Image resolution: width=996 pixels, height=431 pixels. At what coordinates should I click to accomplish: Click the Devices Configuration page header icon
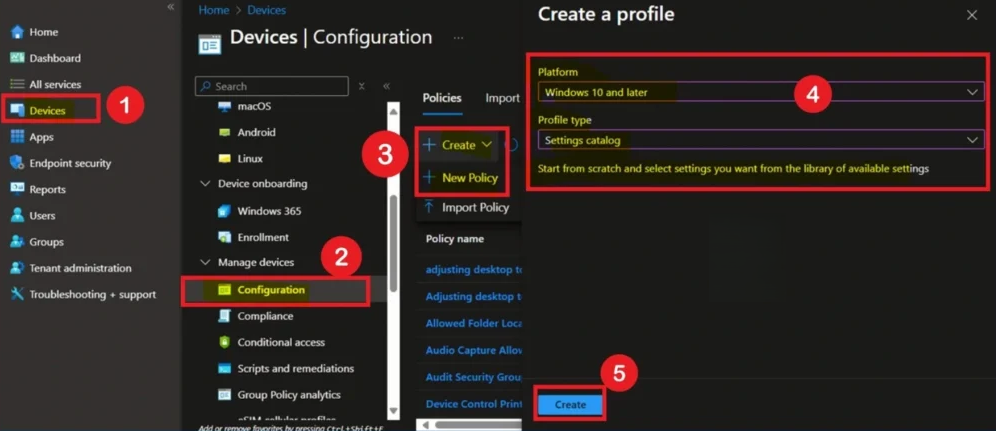point(210,44)
